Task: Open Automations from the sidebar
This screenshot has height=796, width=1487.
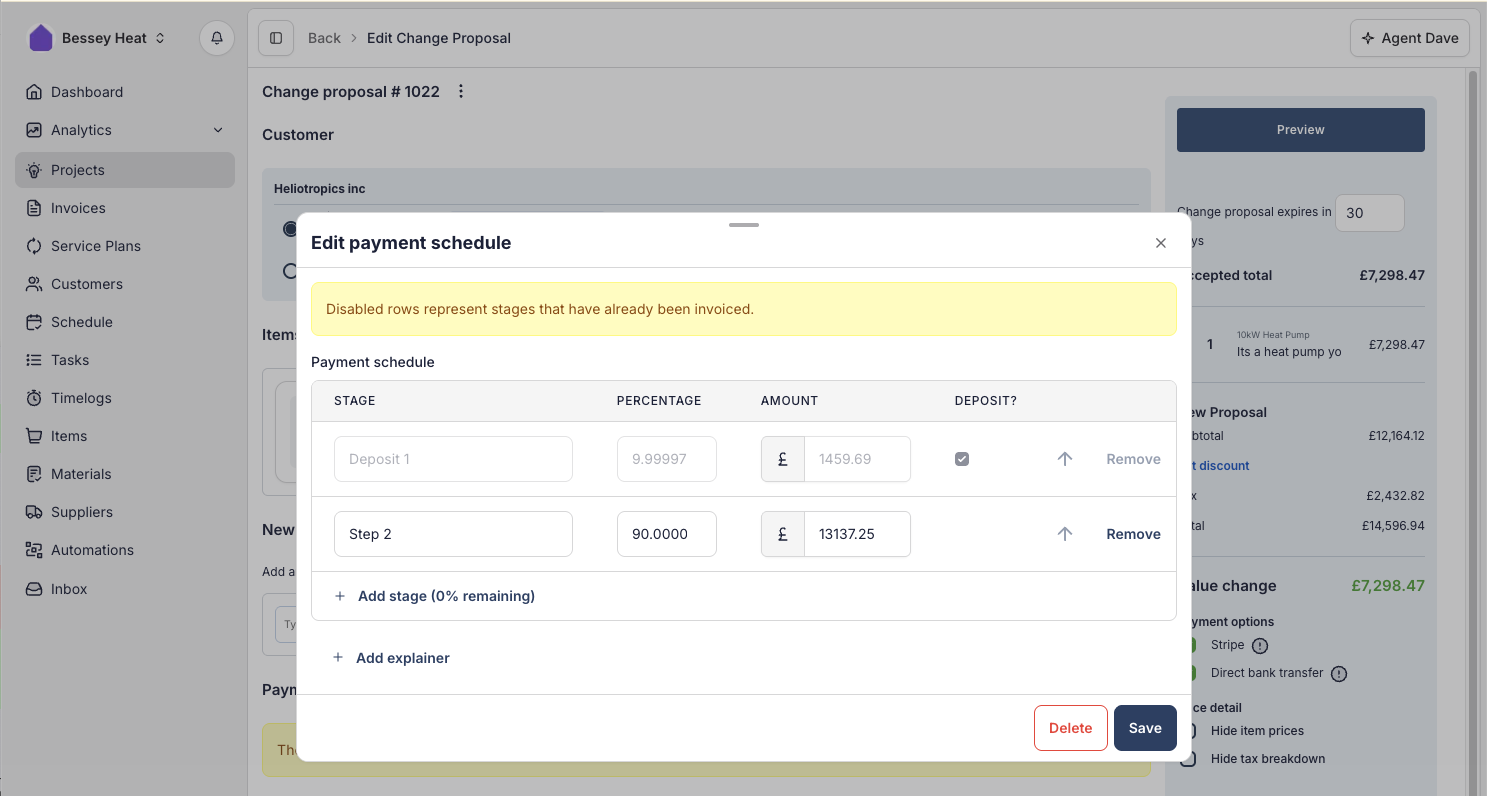Action: coord(92,550)
